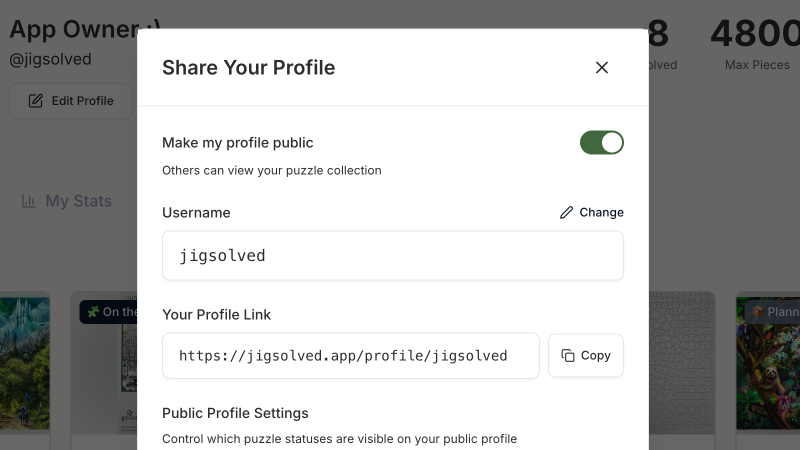Screen dimensions: 800x450
Task: Click the Username label
Action: 196,212
